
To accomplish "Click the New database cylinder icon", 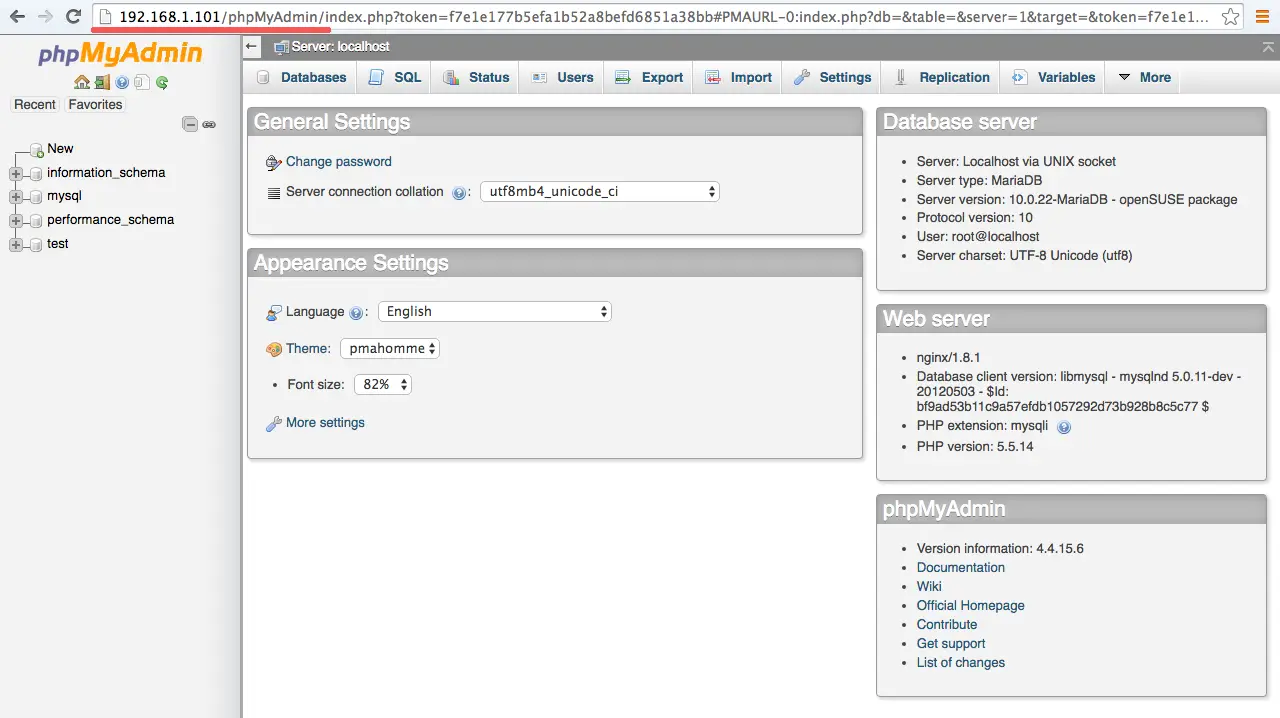I will (x=37, y=149).
